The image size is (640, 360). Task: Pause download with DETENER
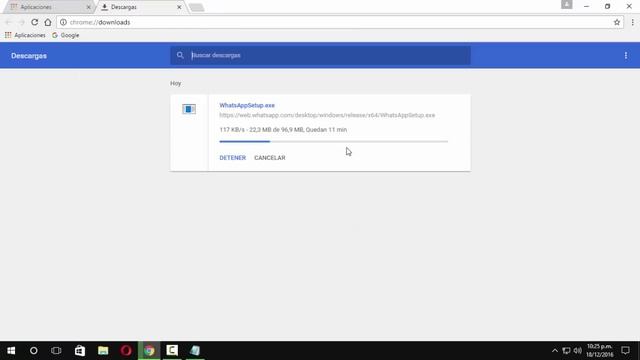233,158
